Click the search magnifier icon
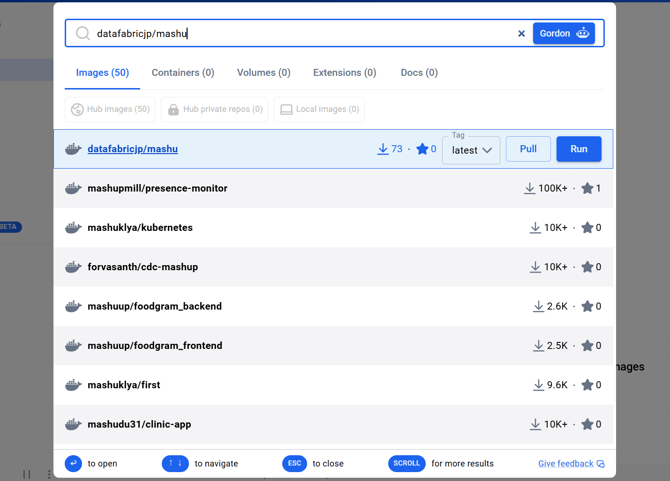Viewport: 670px width, 481px height. pos(82,33)
